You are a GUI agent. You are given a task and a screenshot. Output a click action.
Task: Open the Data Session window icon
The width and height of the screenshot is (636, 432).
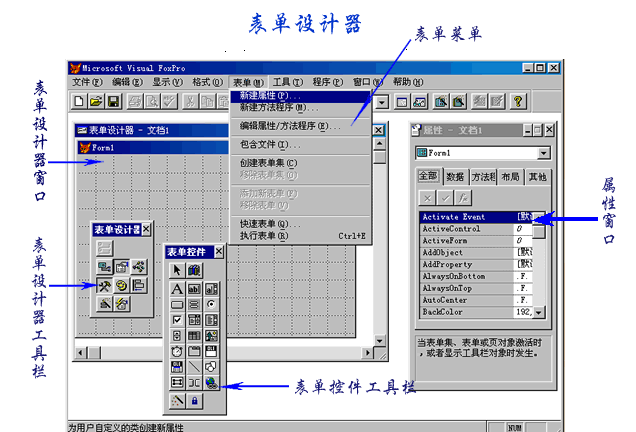tap(419, 101)
